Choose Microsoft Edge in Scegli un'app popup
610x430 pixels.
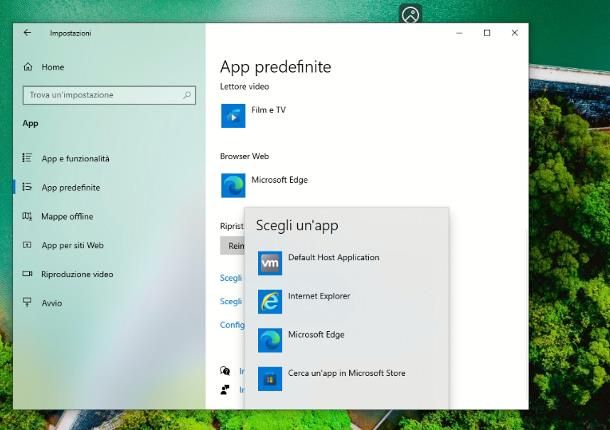[x=316, y=334]
